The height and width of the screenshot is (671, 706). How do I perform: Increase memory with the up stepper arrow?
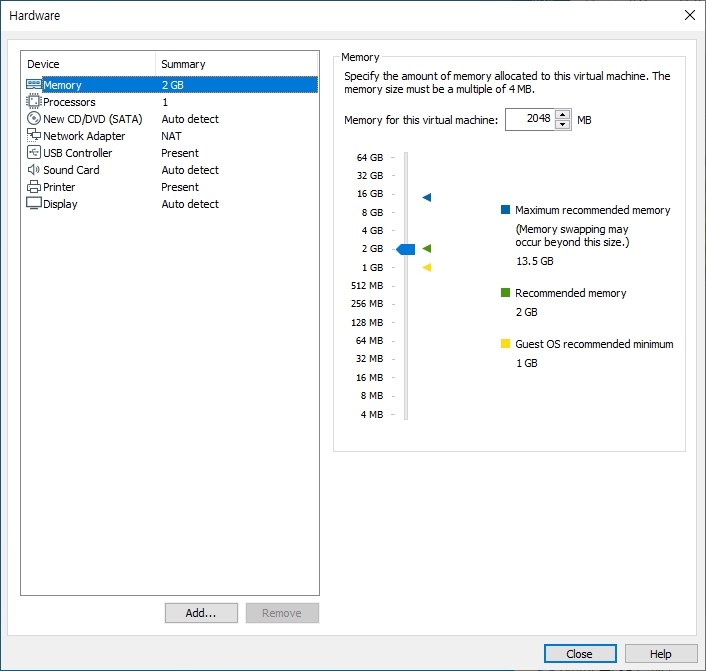(x=562, y=114)
